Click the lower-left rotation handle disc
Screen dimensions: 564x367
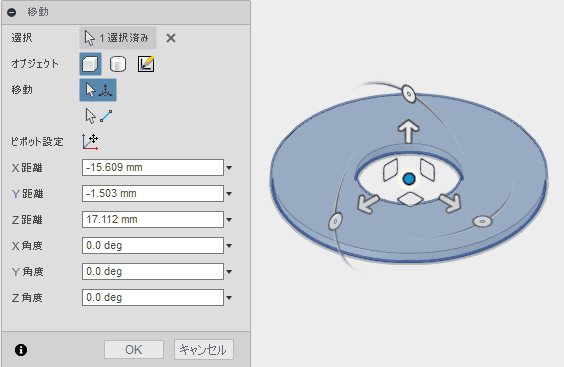(x=335, y=221)
